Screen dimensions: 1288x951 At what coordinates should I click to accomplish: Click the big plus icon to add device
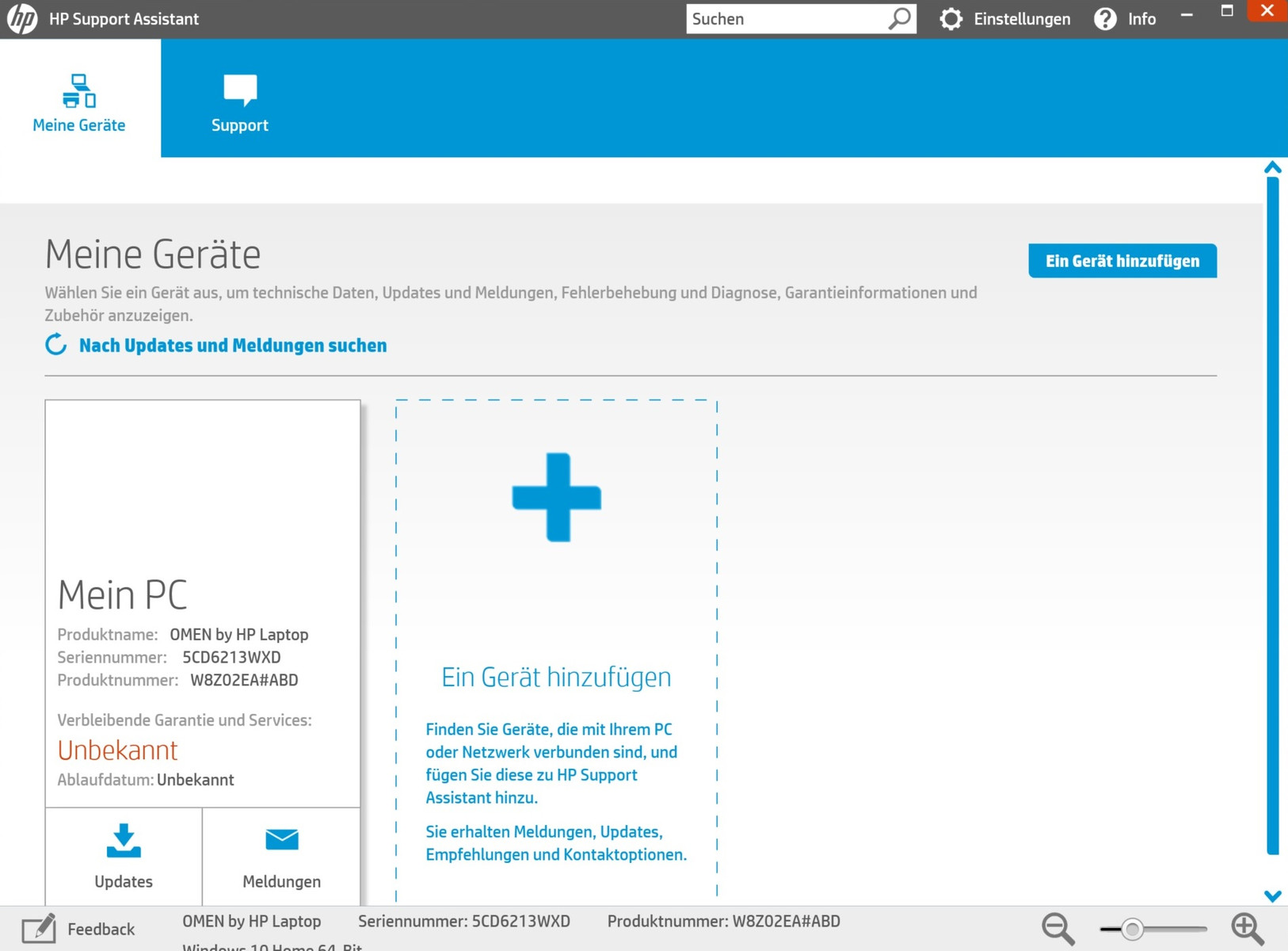click(x=557, y=498)
